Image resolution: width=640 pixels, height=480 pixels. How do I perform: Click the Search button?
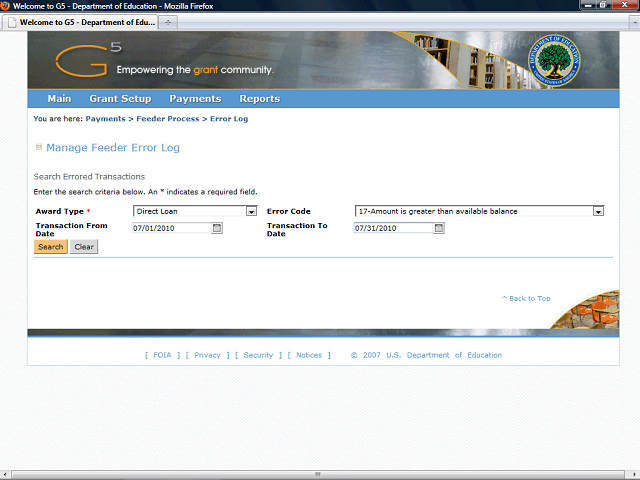(x=51, y=247)
